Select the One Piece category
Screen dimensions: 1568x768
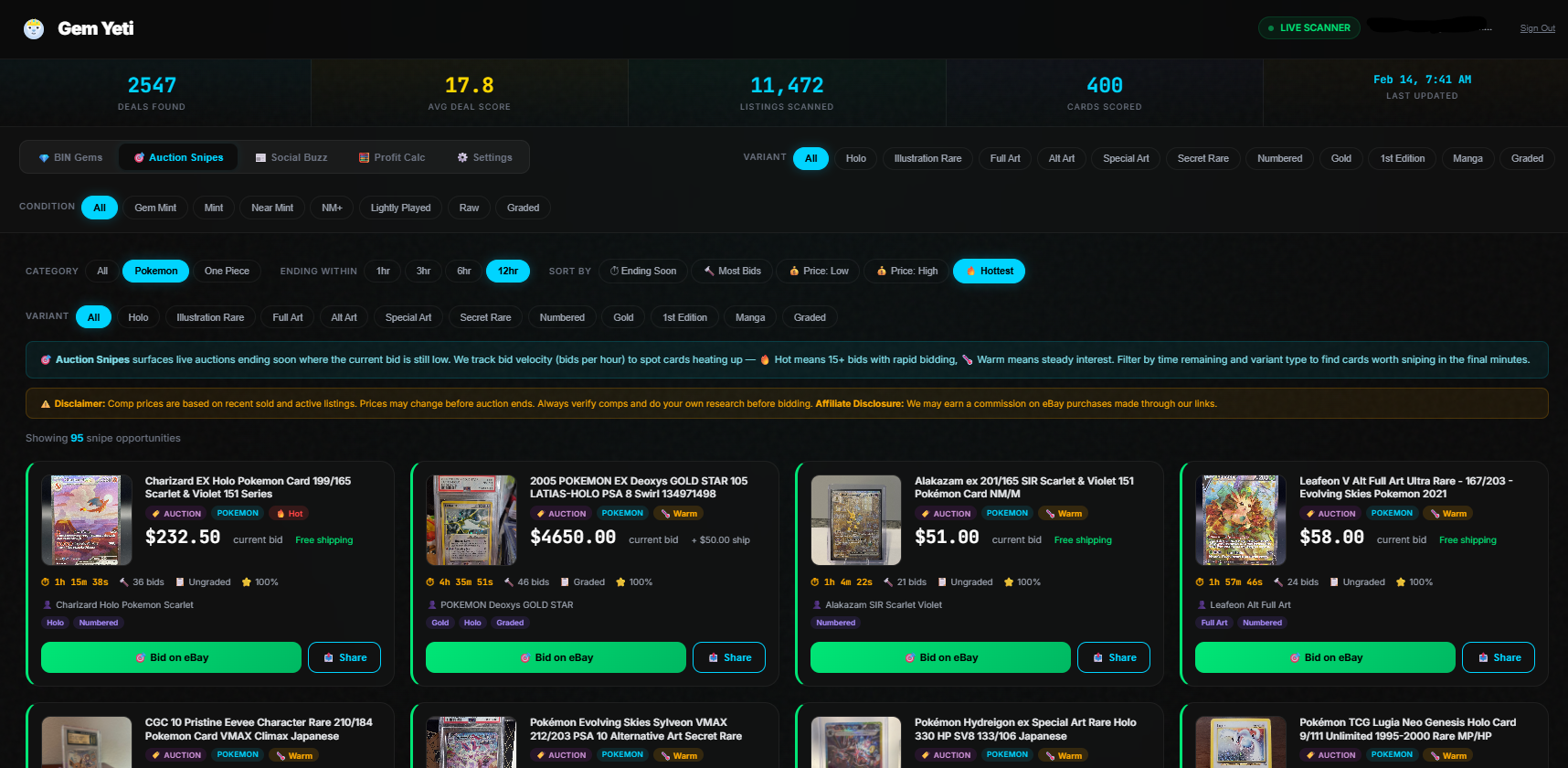[x=227, y=271]
